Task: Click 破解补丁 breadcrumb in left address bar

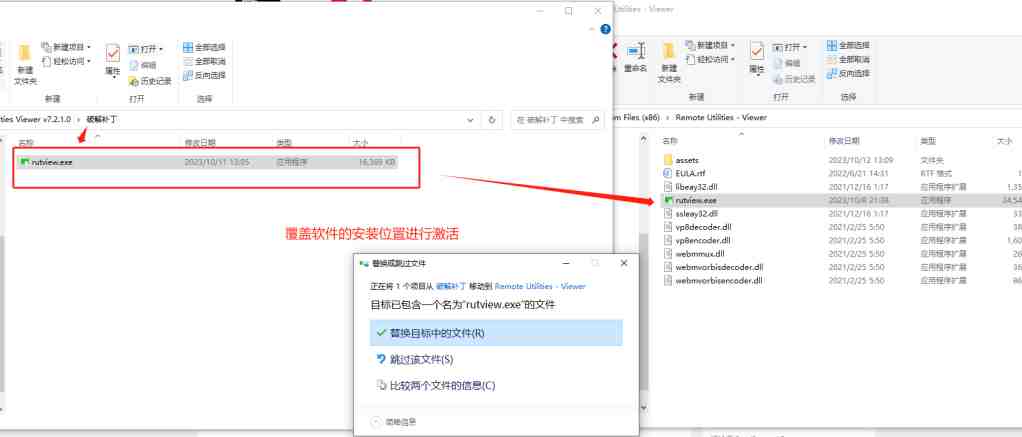Action: coord(102,120)
